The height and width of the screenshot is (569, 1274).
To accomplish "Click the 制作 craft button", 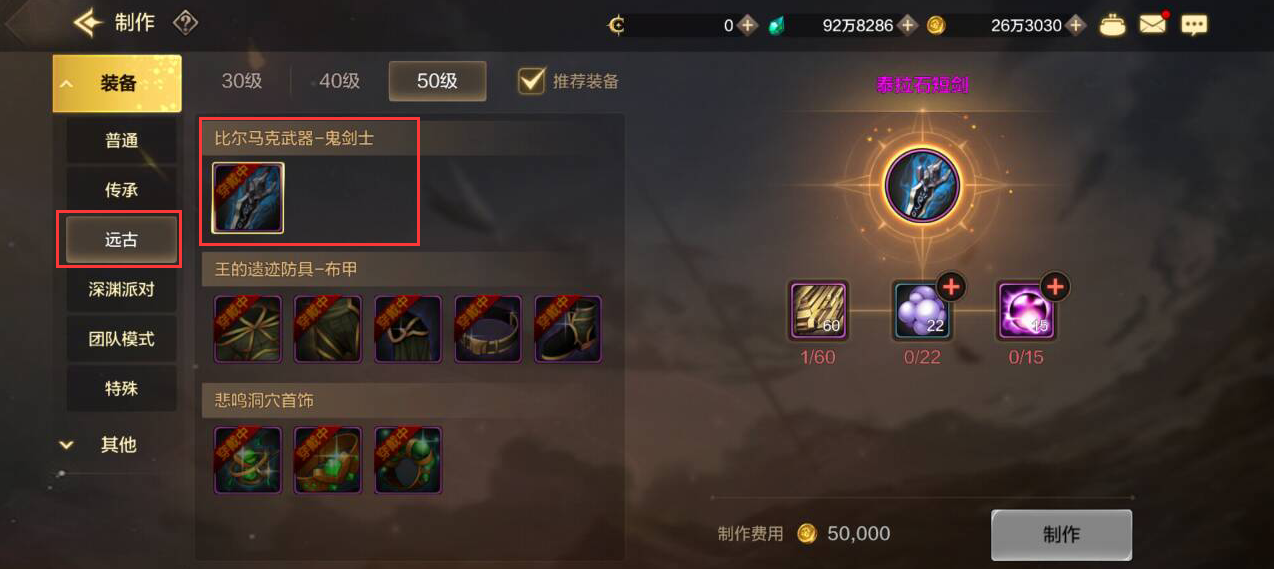I will [1061, 535].
